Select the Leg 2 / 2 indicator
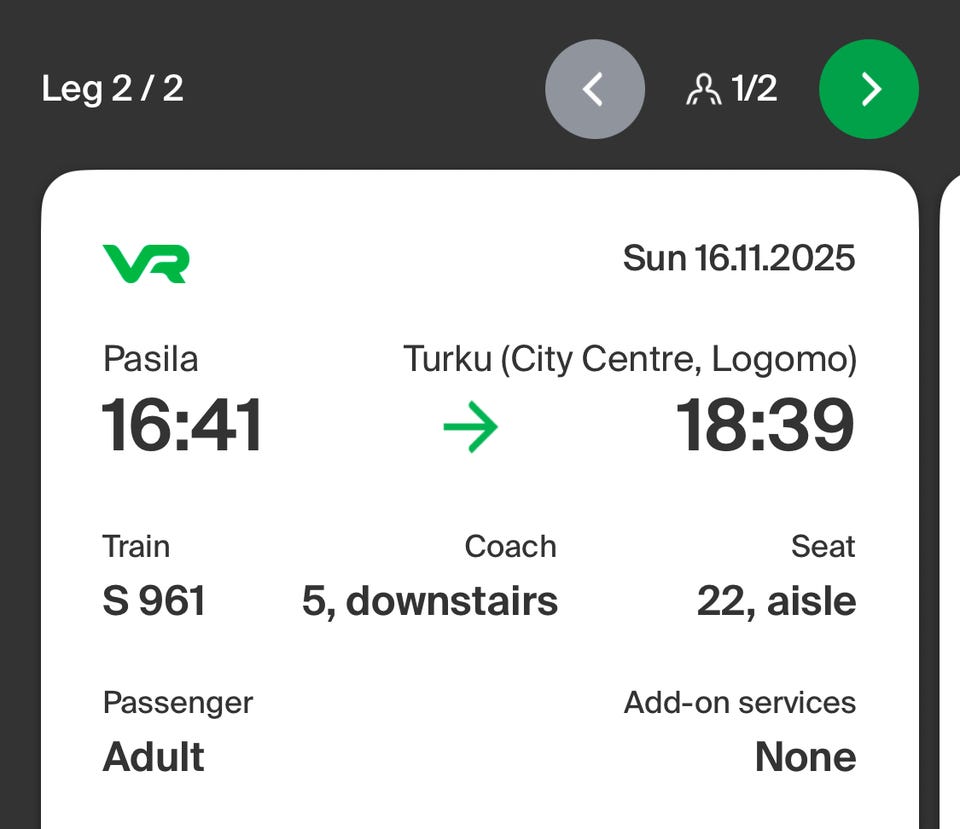The width and height of the screenshot is (960, 829). coord(112,89)
